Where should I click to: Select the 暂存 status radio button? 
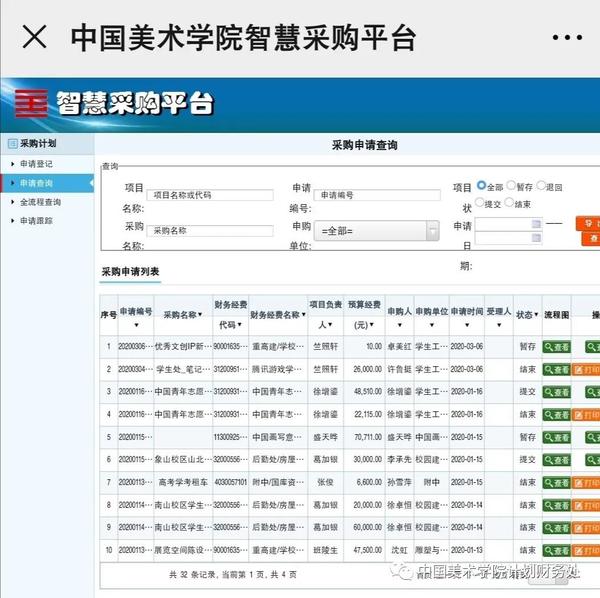pyautogui.click(x=512, y=186)
